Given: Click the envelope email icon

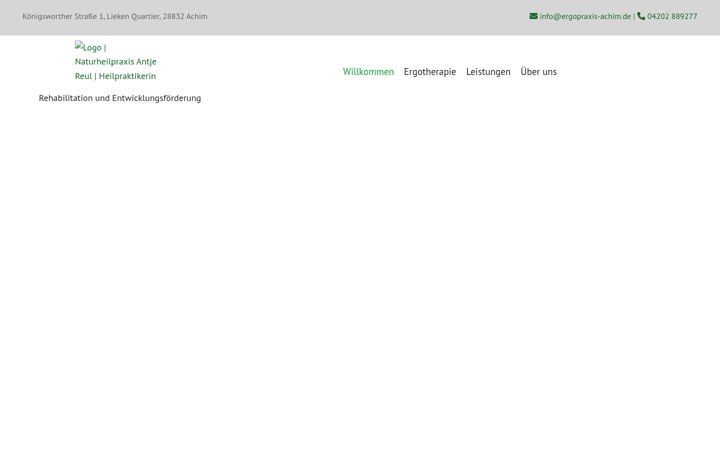Looking at the screenshot, I should point(533,16).
